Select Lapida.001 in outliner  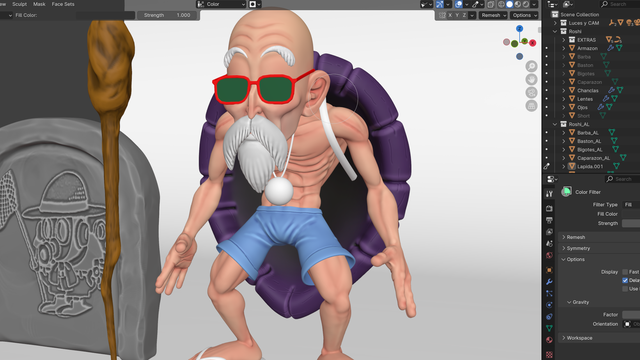click(x=590, y=166)
